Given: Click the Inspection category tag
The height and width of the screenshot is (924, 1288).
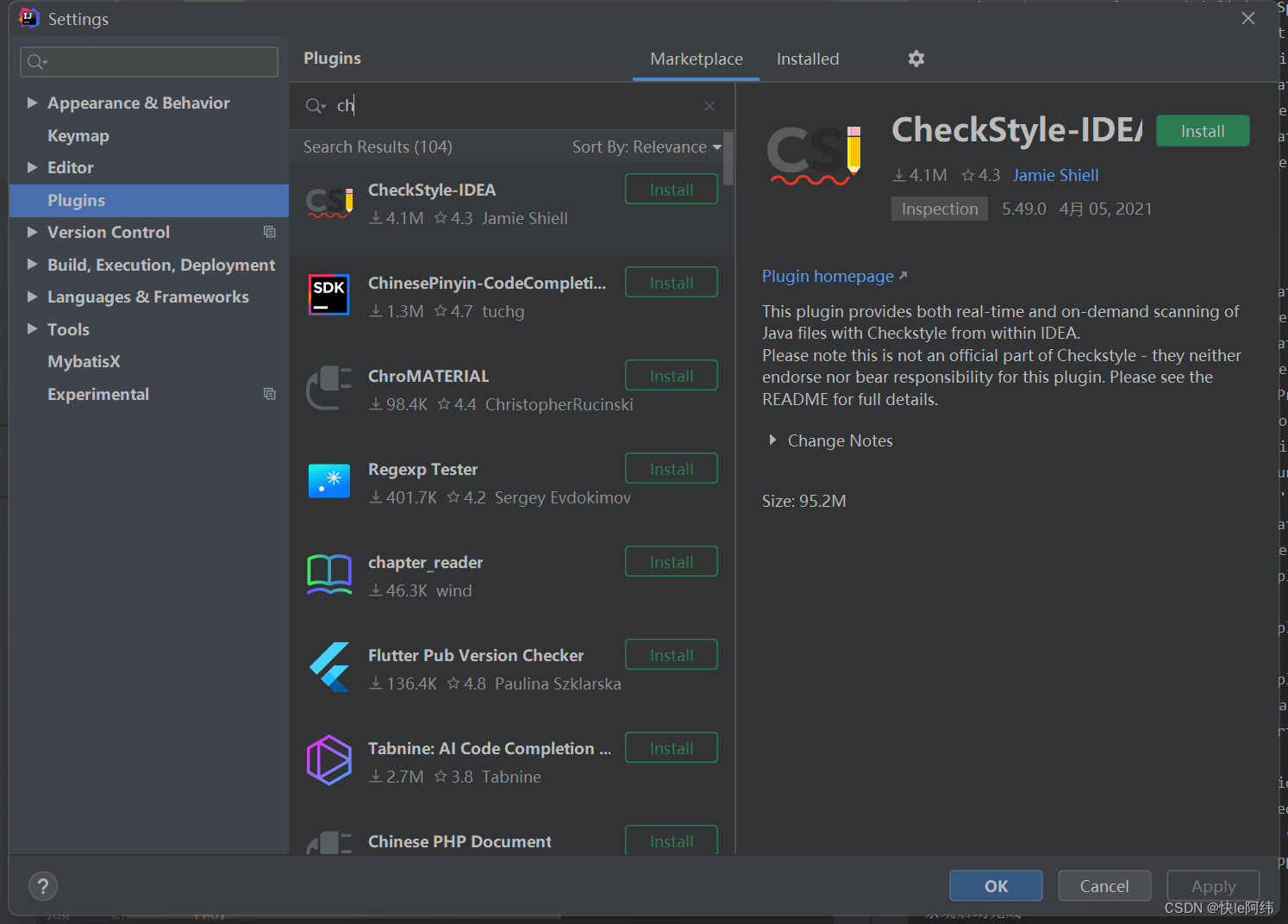Looking at the screenshot, I should 940,209.
